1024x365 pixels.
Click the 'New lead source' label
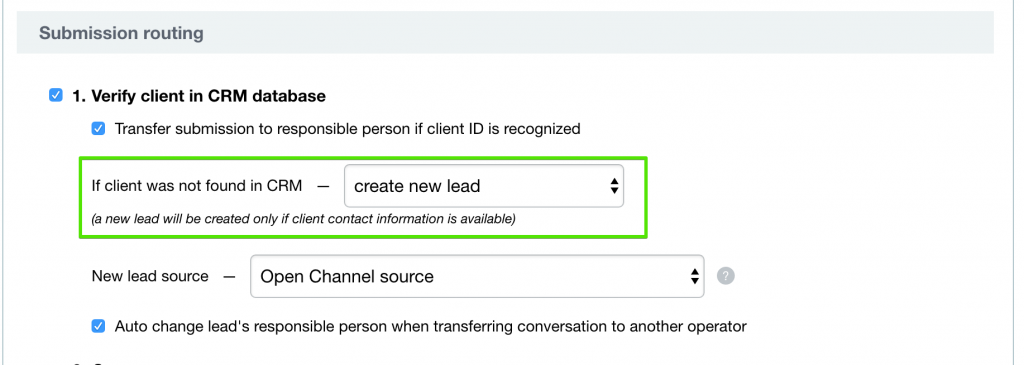[x=150, y=276]
